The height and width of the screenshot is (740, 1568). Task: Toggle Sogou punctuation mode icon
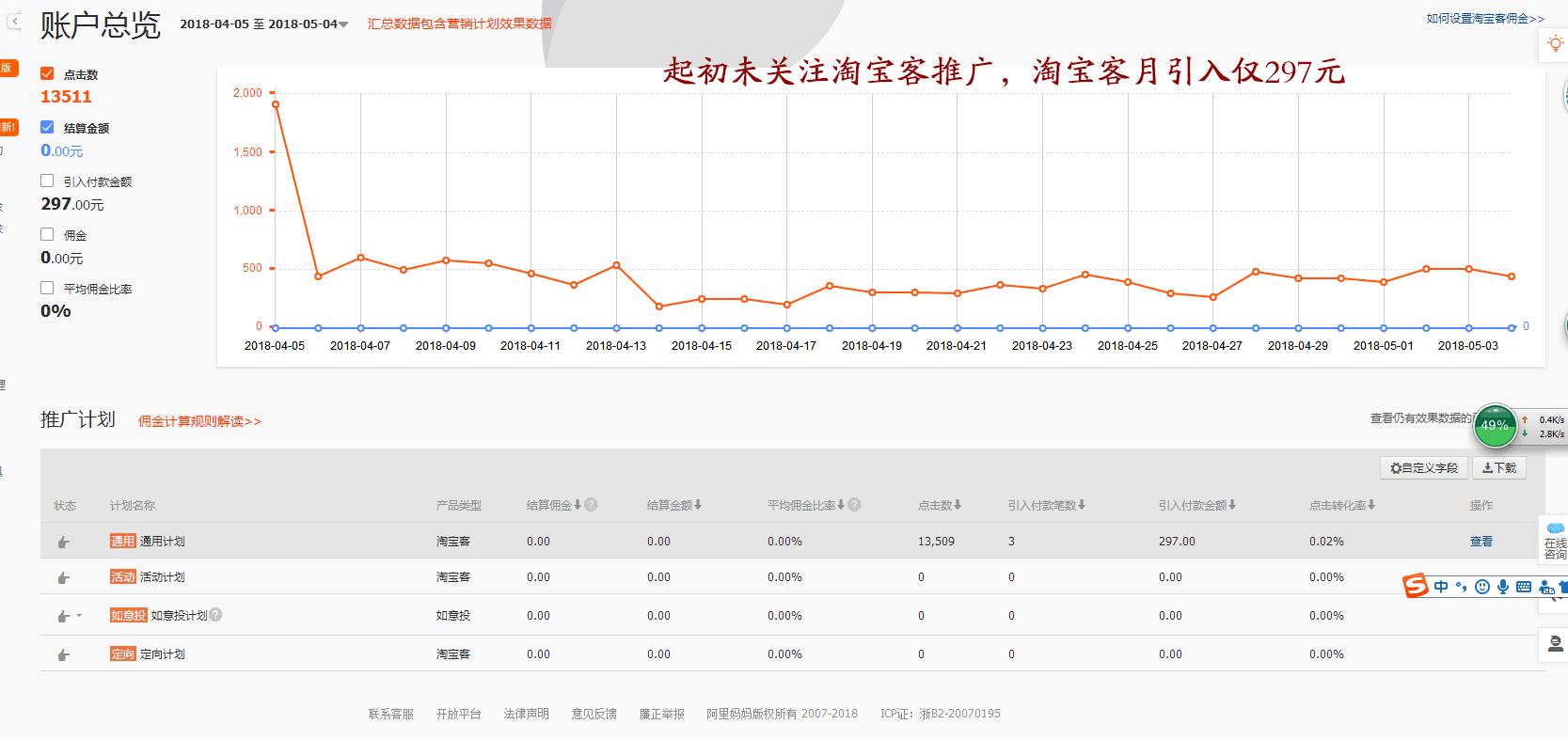tap(1461, 588)
